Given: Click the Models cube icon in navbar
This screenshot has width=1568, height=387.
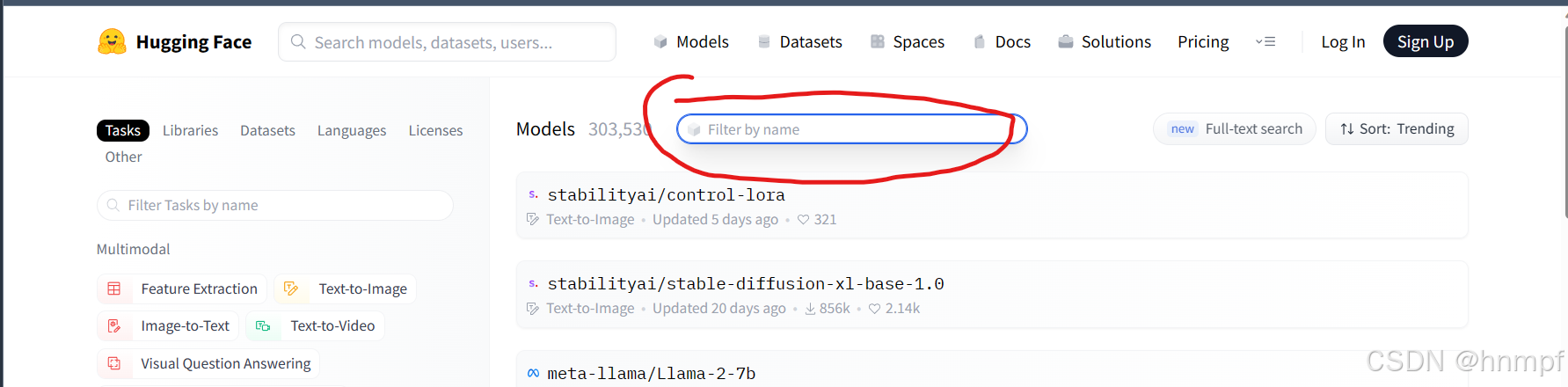Looking at the screenshot, I should coord(660,41).
